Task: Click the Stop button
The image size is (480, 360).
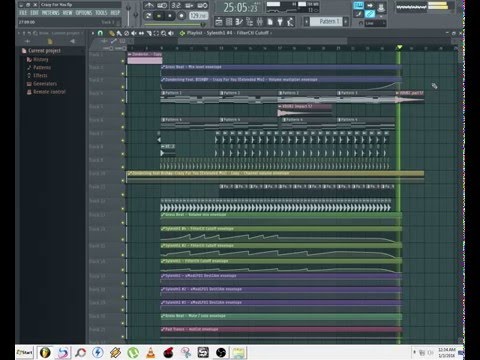Action: pos(170,16)
